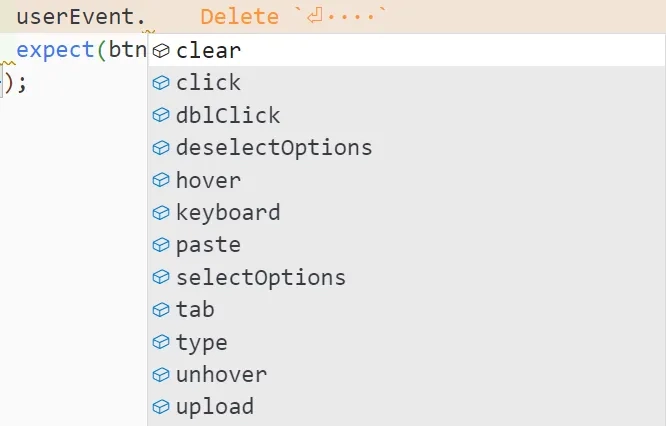The height and width of the screenshot is (426, 666).
Task: Click the method icon next to type
Action: click(161, 342)
